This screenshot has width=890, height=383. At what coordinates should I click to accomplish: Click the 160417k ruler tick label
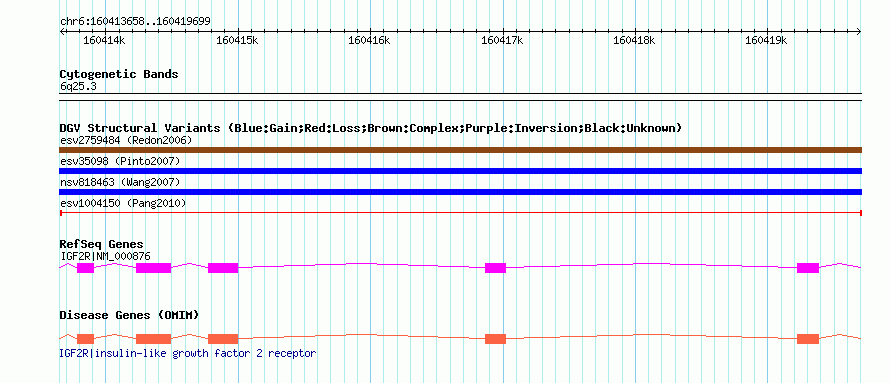pos(502,40)
